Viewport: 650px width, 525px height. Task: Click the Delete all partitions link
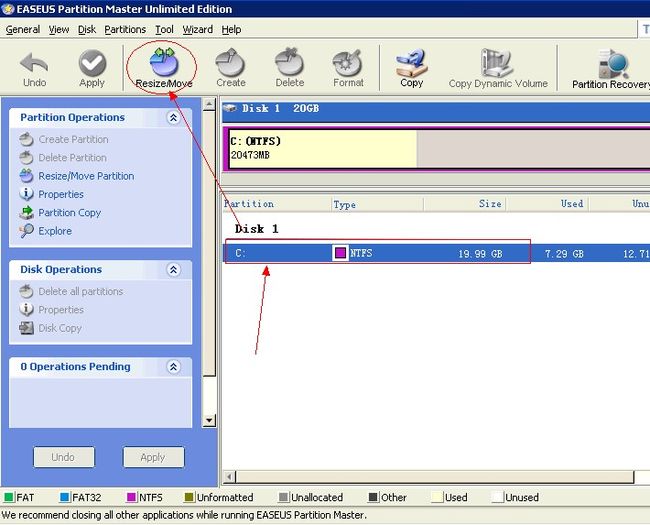point(81,292)
